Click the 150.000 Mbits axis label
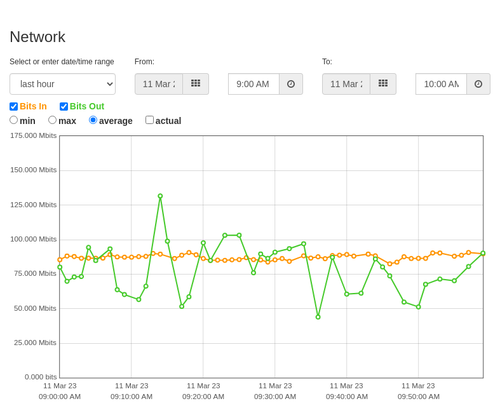Image resolution: width=500 pixels, height=403 pixels. pos(33,170)
